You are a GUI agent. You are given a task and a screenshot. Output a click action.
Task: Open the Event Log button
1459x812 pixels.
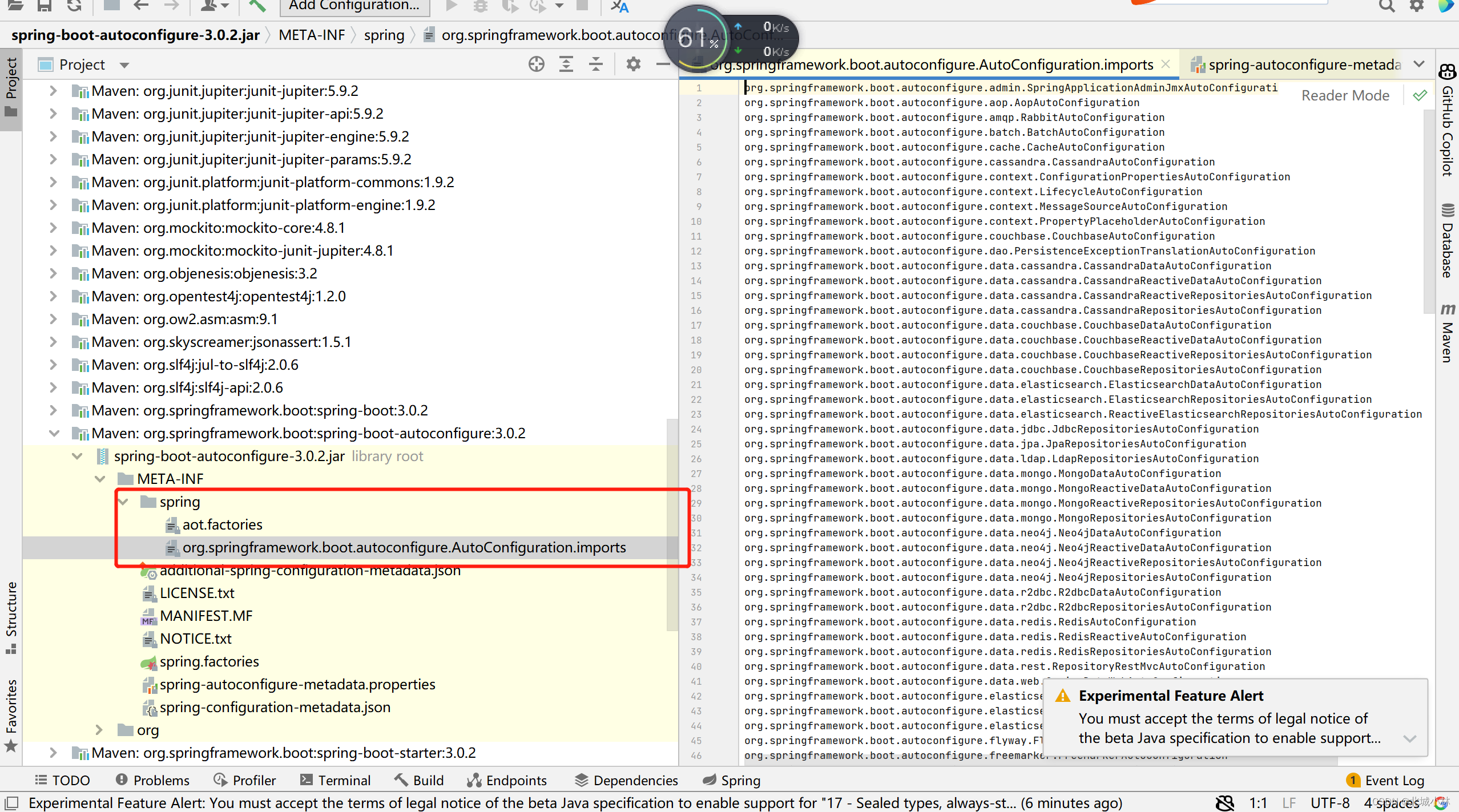(x=1385, y=780)
